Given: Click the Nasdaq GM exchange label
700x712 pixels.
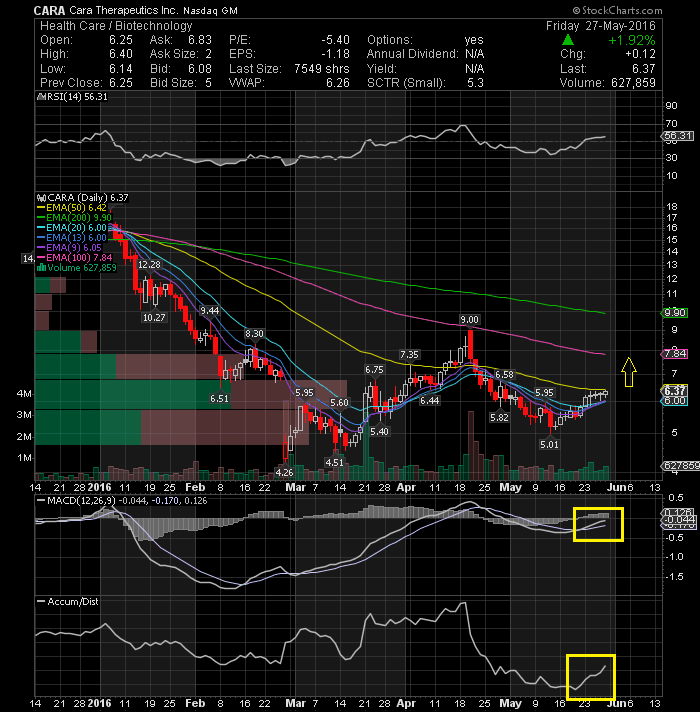Looking at the screenshot, I should click(210, 11).
